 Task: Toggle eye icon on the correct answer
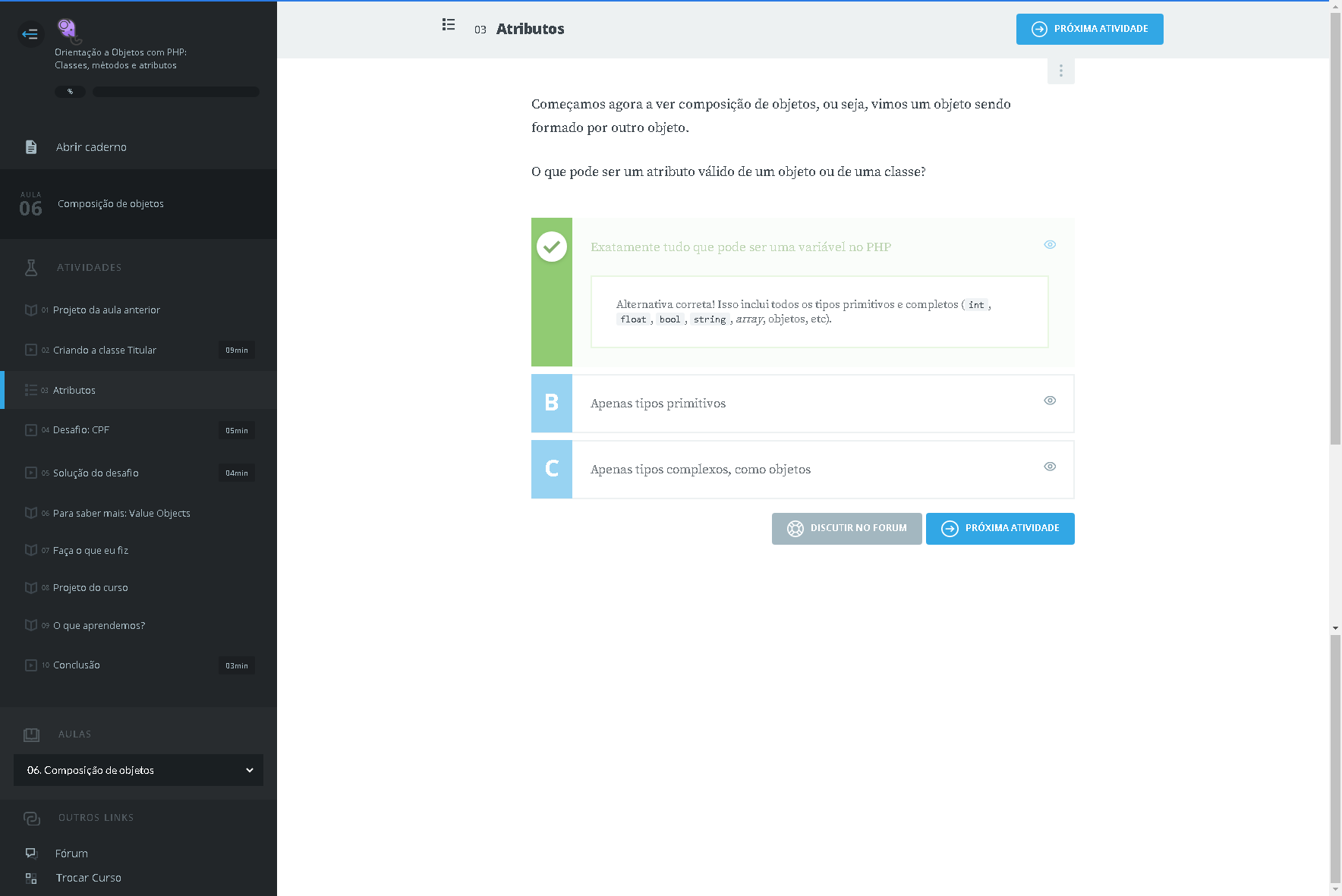point(1050,244)
